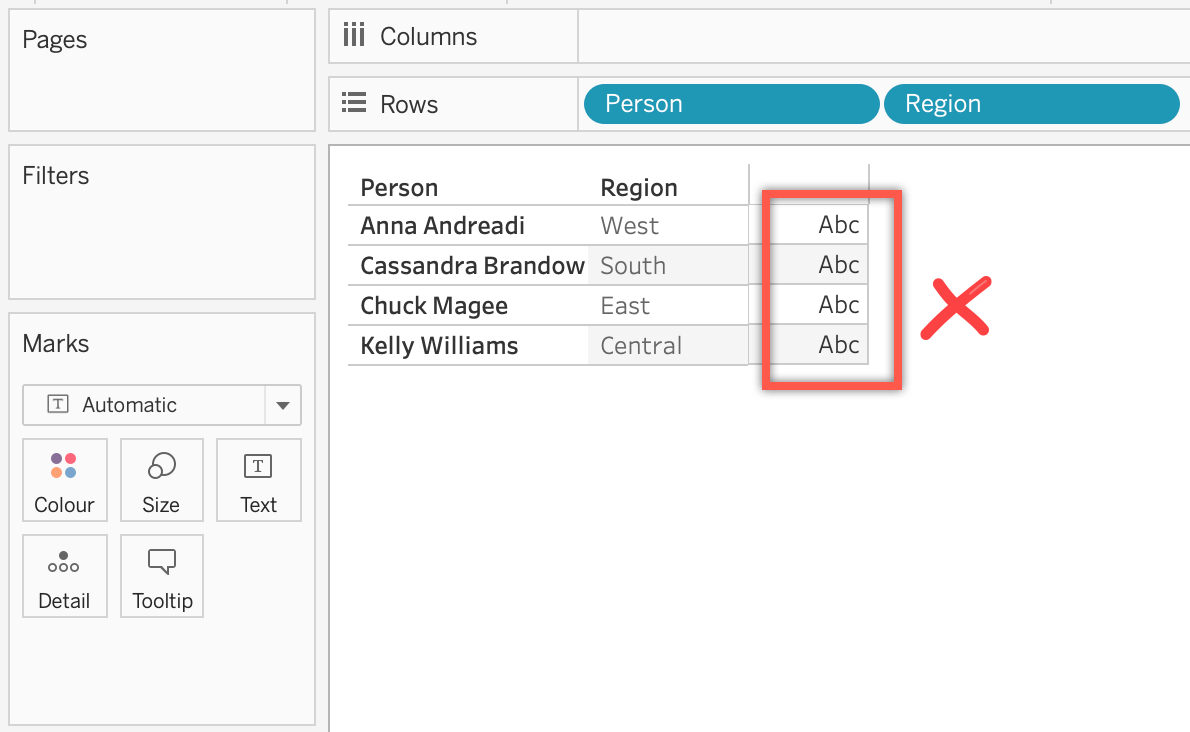This screenshot has width=1190, height=732.
Task: Click the Tooltip marks card icon
Action: click(161, 562)
